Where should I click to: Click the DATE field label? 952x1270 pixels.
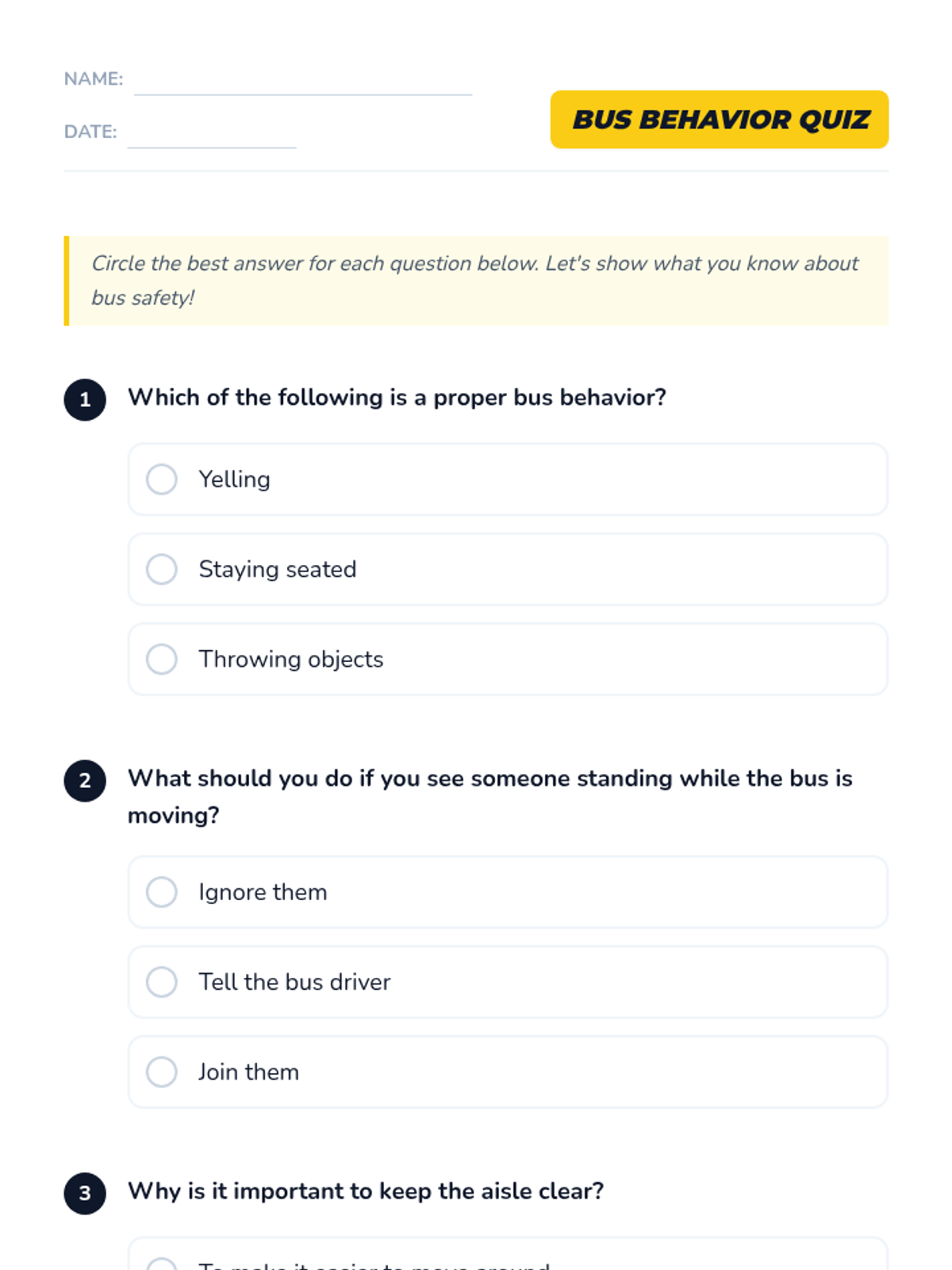(x=90, y=132)
